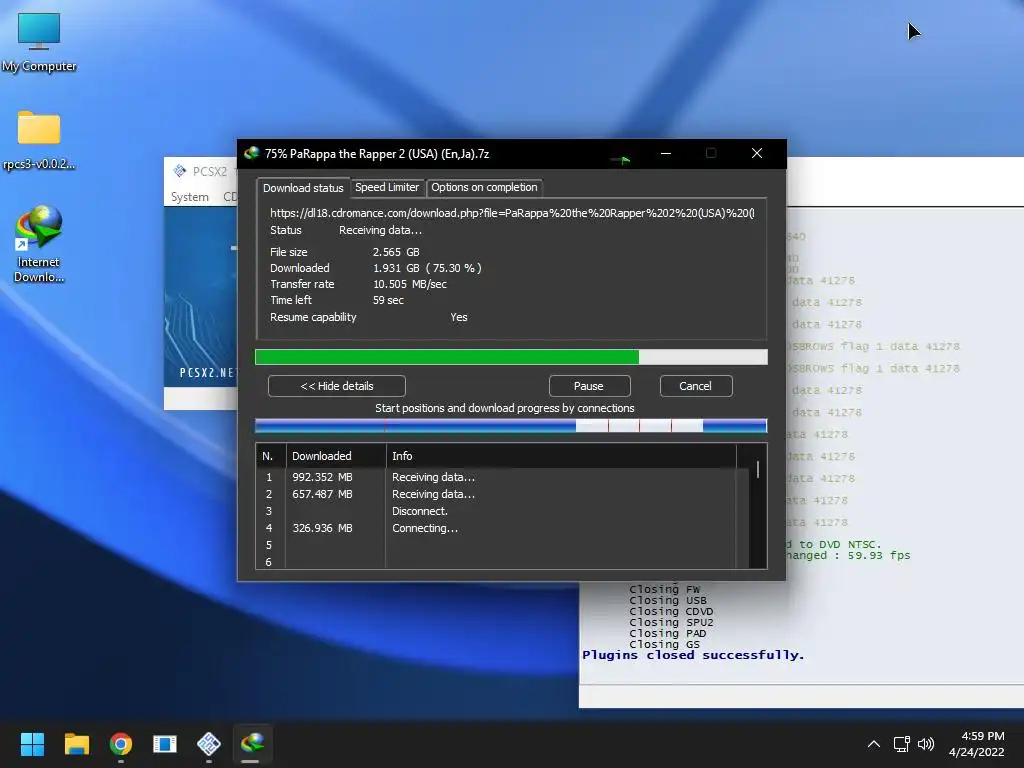This screenshot has width=1024, height=768.
Task: Show hidden tray icons chevron
Action: tap(874, 744)
